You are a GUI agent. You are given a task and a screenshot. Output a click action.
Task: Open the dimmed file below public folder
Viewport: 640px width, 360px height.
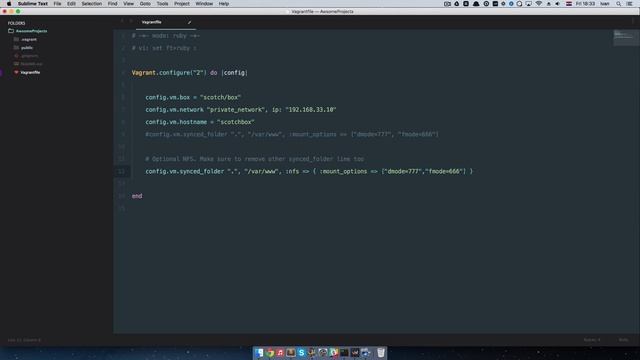(29, 56)
